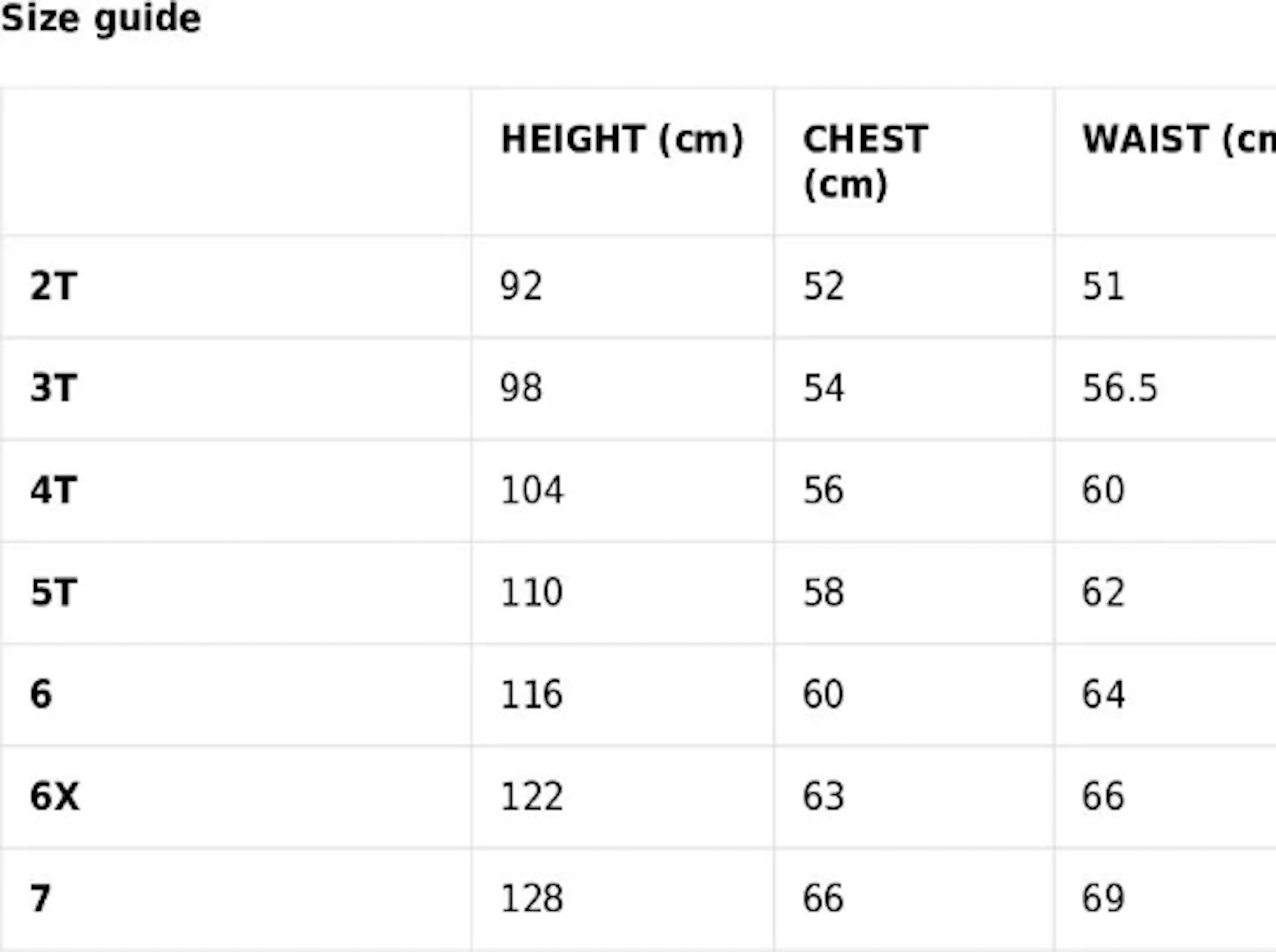Viewport: 1276px width, 952px height.
Task: Select the WAIST column header
Action: pos(1179,140)
